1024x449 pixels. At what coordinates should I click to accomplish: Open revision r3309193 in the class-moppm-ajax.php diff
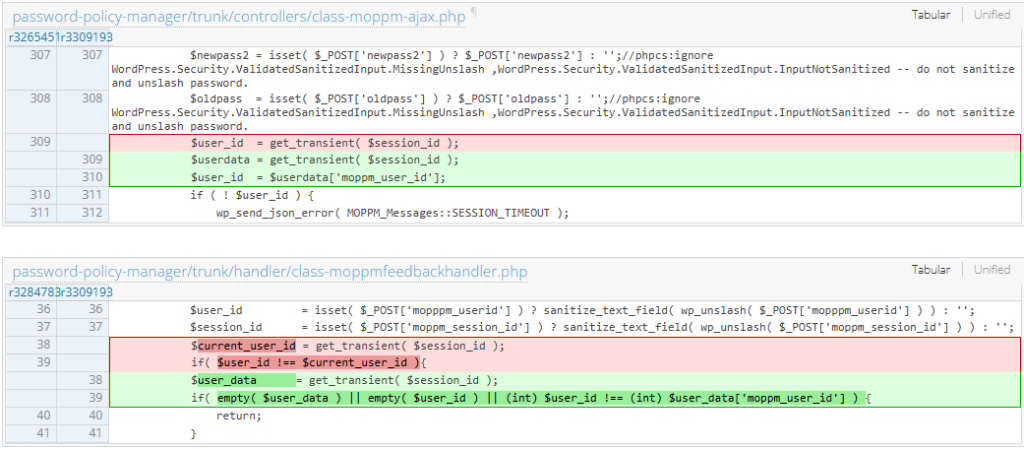tap(87, 37)
